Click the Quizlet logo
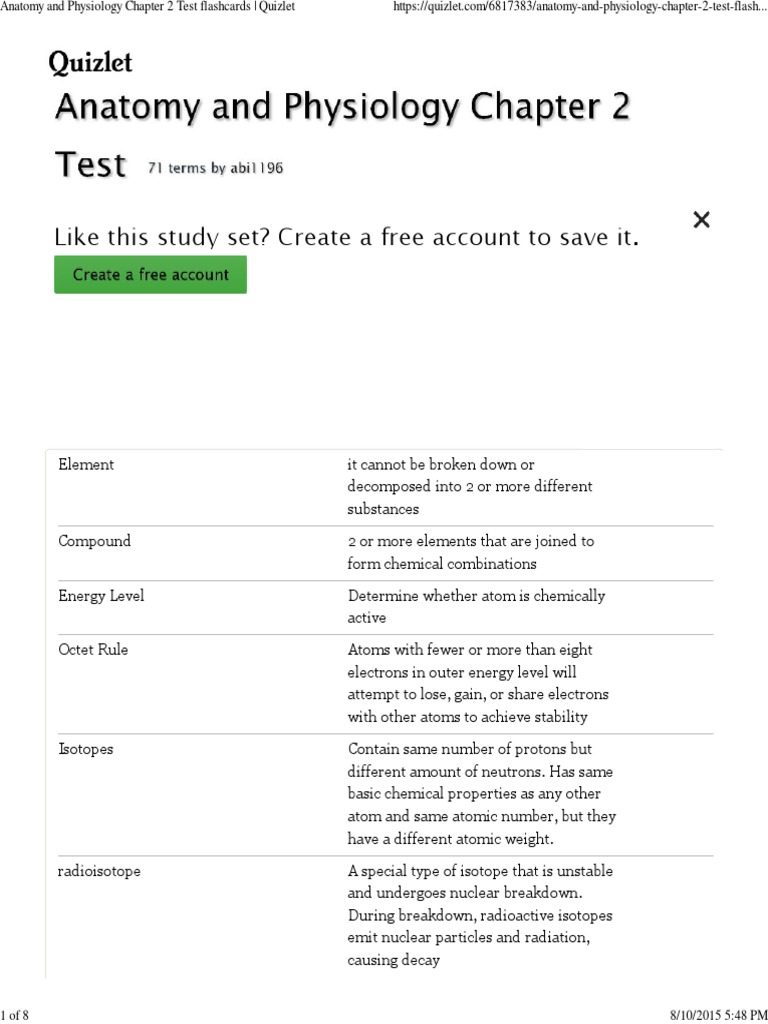This screenshot has height=1024, width=768. pyautogui.click(x=90, y=64)
